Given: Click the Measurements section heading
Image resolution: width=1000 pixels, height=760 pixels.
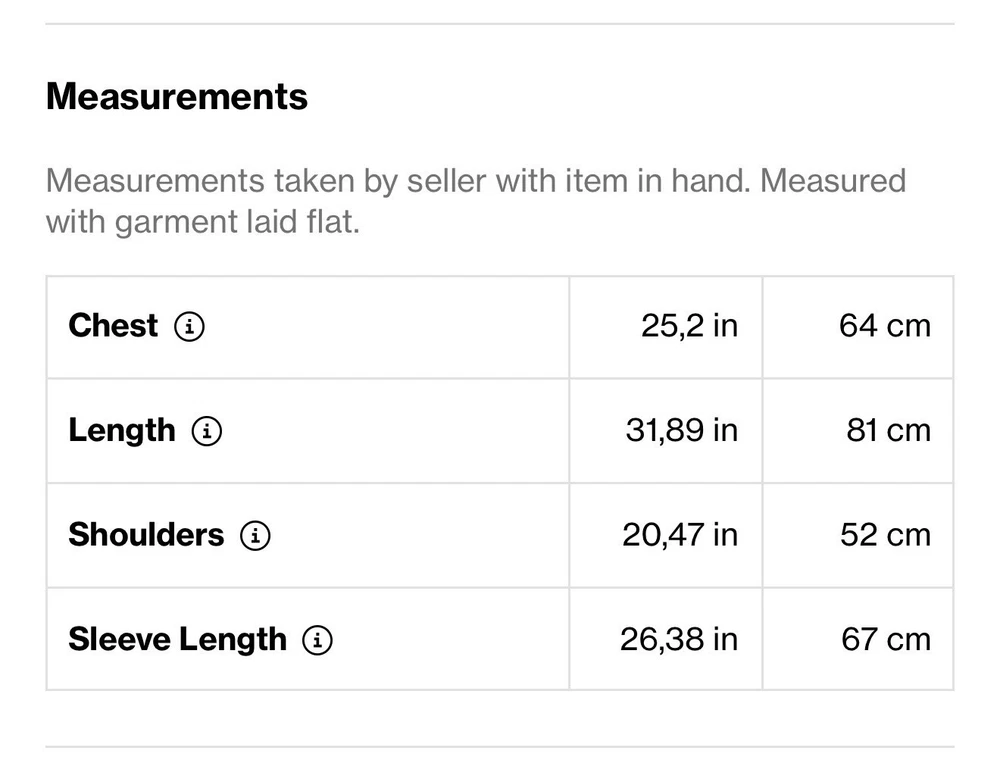Looking at the screenshot, I should point(177,97).
